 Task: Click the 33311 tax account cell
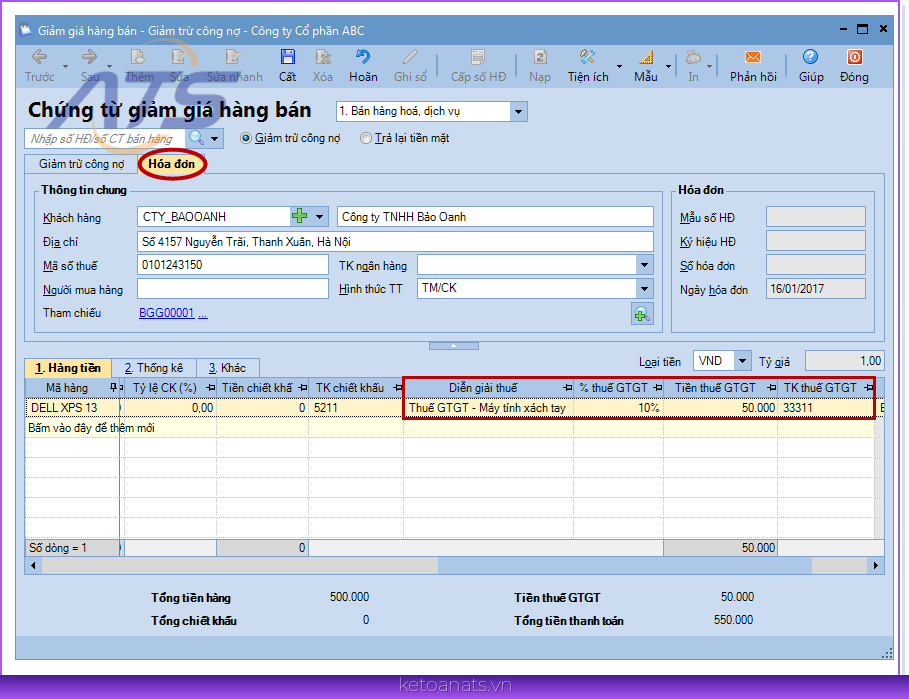pos(827,407)
